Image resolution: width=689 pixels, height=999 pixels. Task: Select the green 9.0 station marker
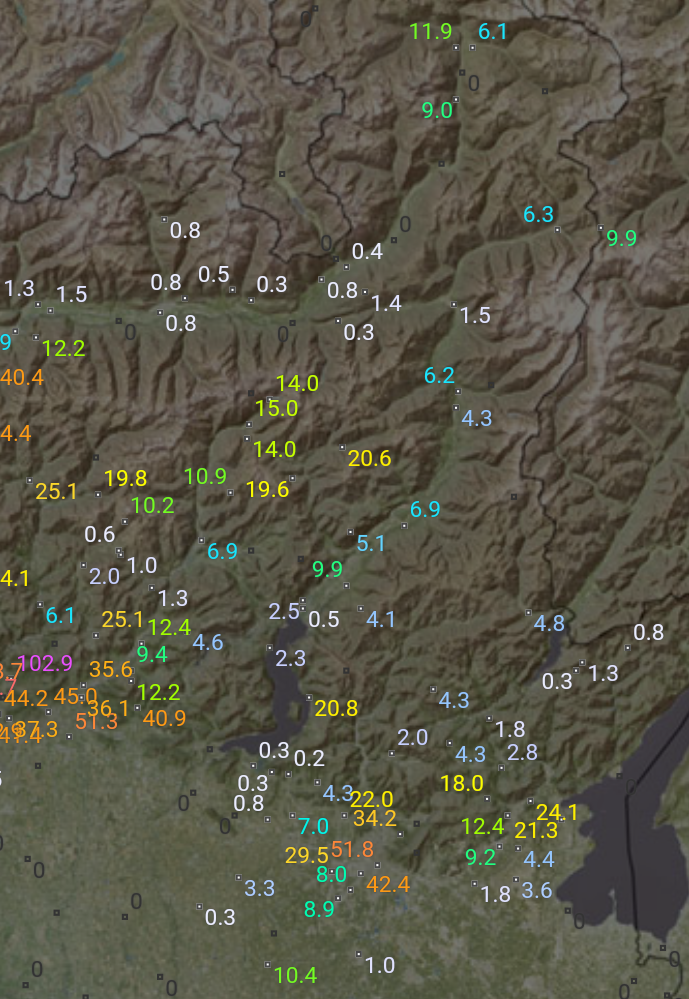(437, 111)
